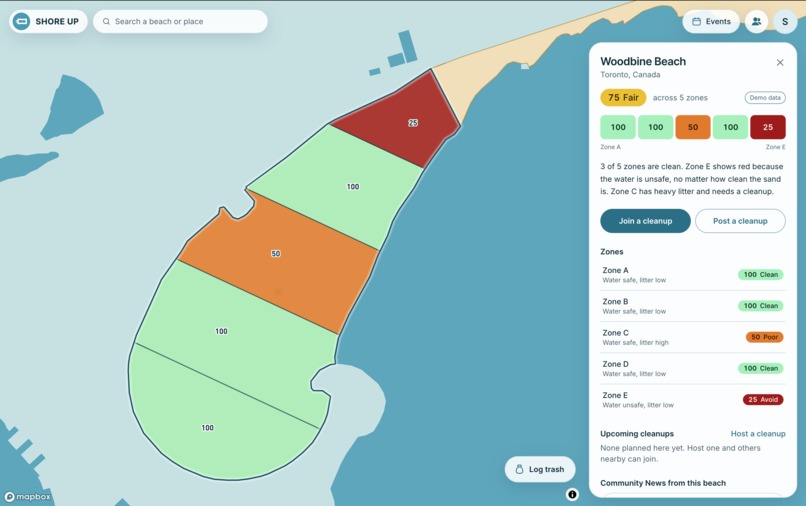This screenshot has width=806, height=506.
Task: Click the Upcoming cleanups heading
Action: (x=637, y=433)
